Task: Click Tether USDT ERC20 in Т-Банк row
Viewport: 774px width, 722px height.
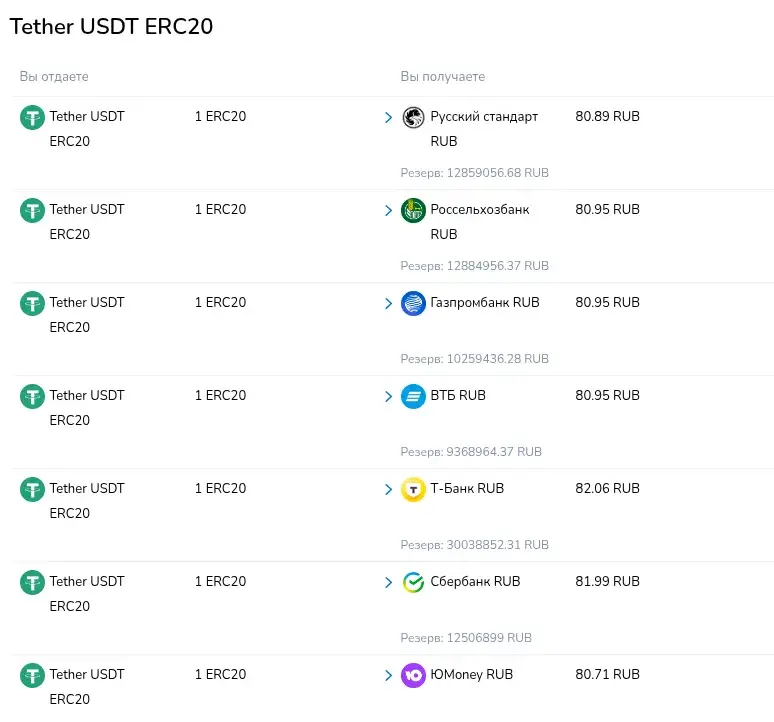Action: click(87, 500)
